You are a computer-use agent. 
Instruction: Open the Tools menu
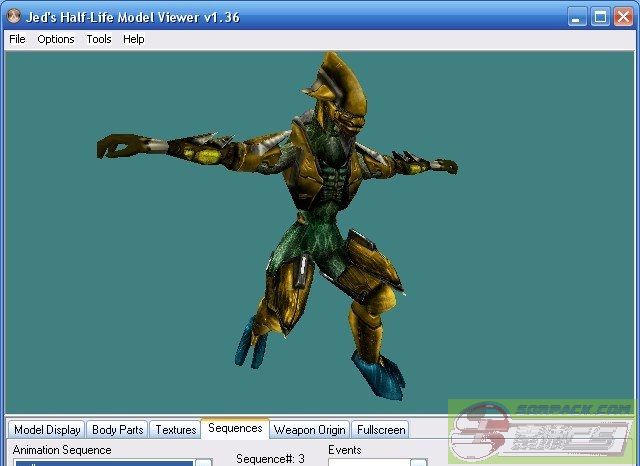[x=99, y=39]
